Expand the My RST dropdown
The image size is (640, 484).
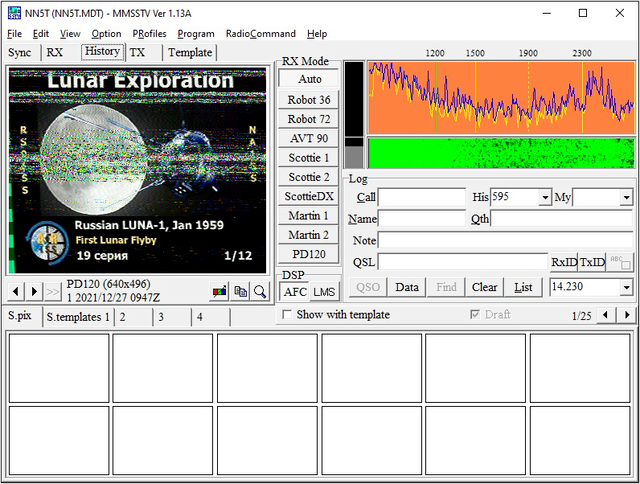pos(626,198)
